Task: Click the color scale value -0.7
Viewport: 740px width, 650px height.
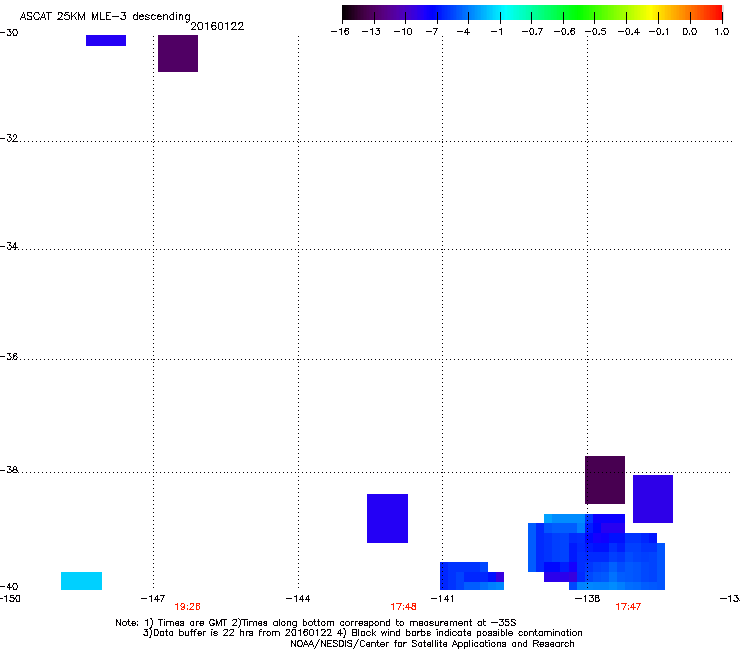Action: click(x=532, y=32)
